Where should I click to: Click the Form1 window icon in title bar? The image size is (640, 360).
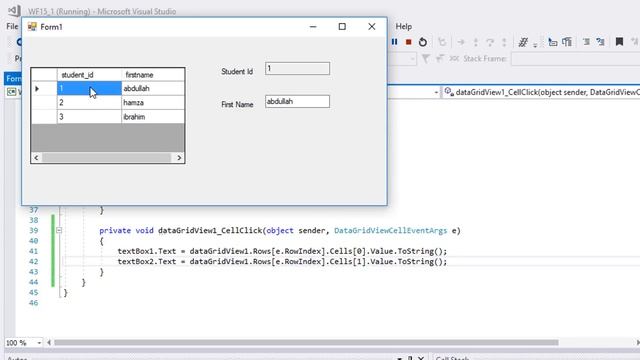tap(32, 27)
